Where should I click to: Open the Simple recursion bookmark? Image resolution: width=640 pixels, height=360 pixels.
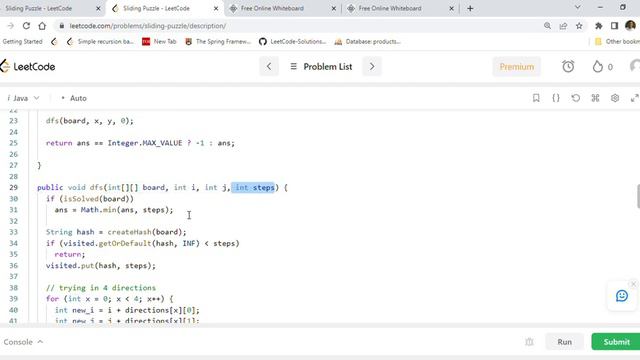100,41
